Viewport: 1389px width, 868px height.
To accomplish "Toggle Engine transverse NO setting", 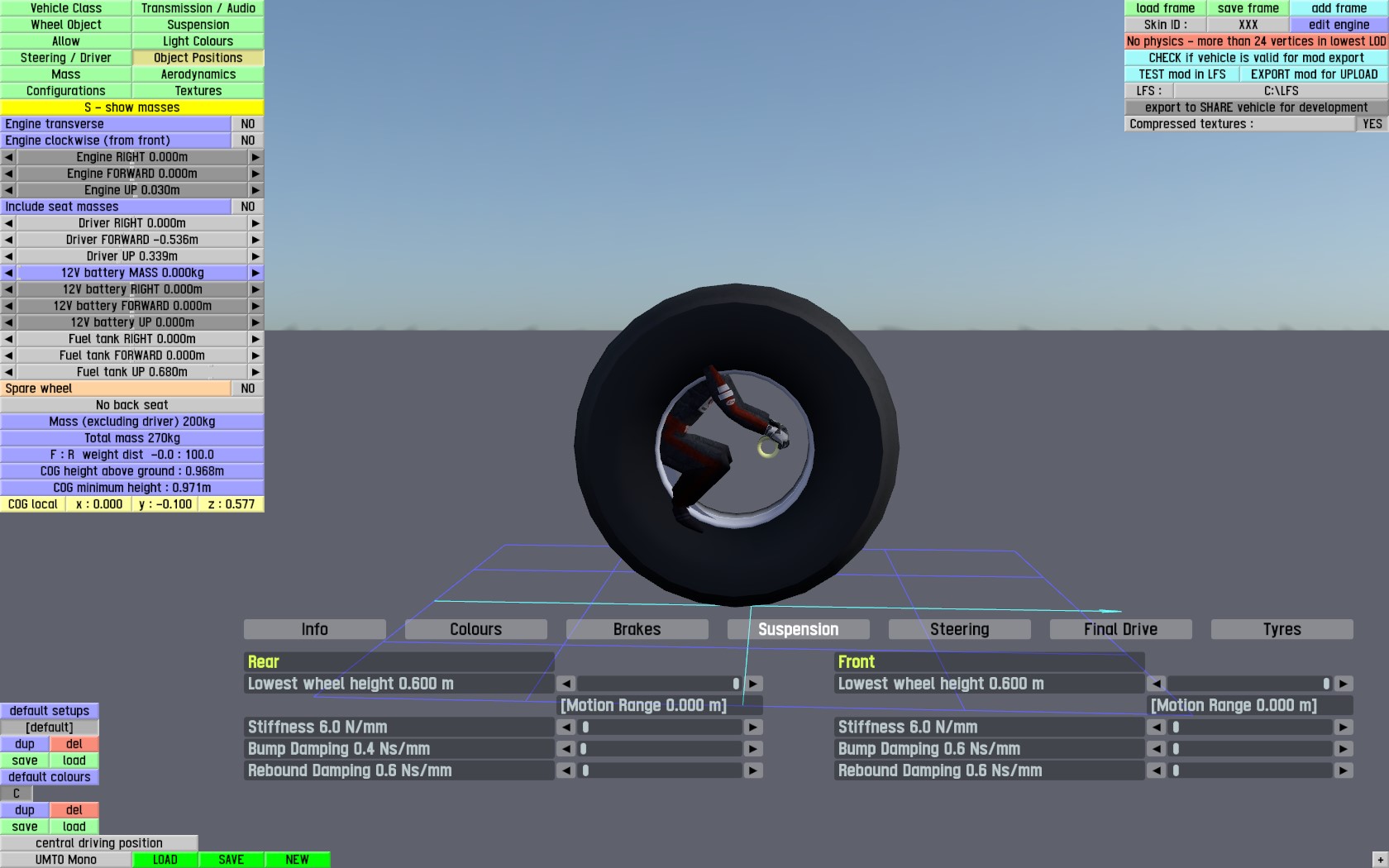I will click(247, 124).
